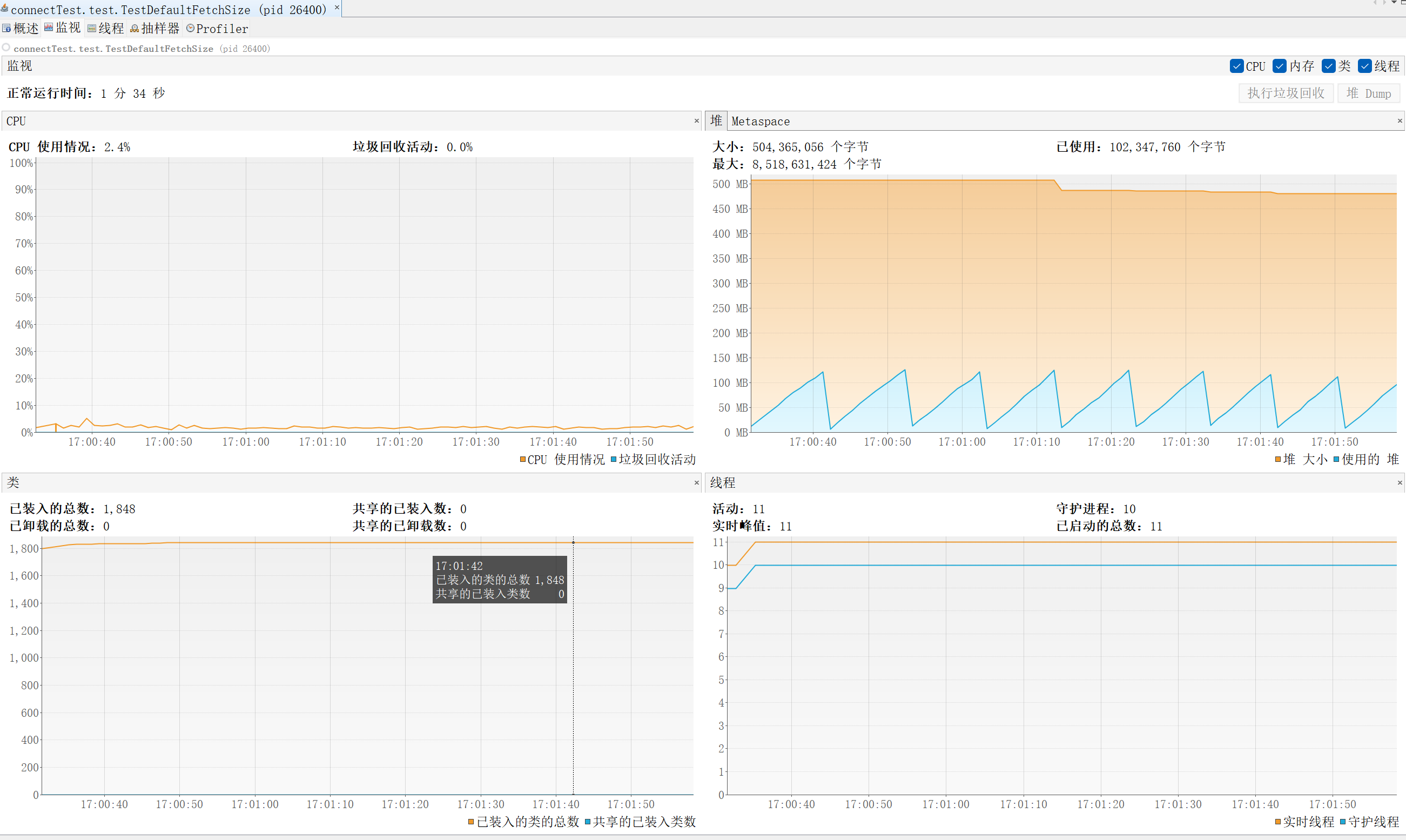The width and height of the screenshot is (1406, 840).
Task: Click the Java coffee cup icon
Action: click(x=4, y=8)
